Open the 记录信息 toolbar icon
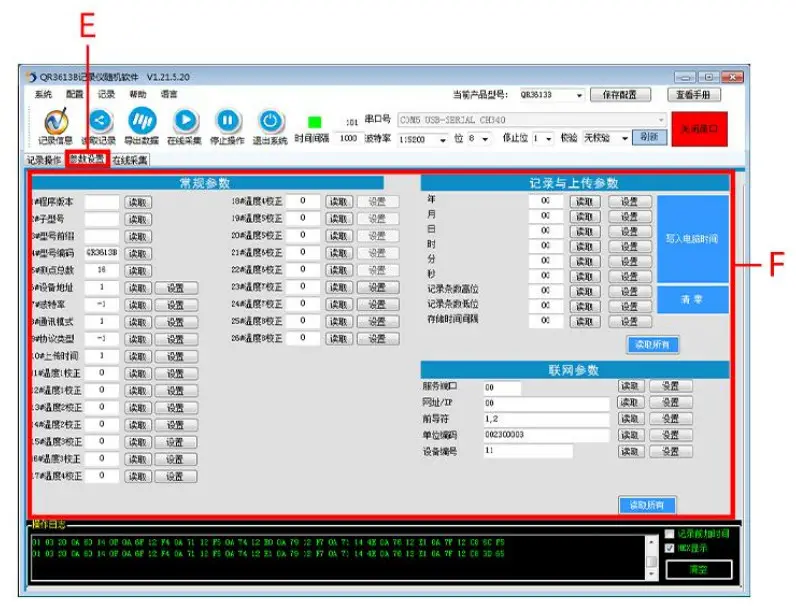 (56, 121)
